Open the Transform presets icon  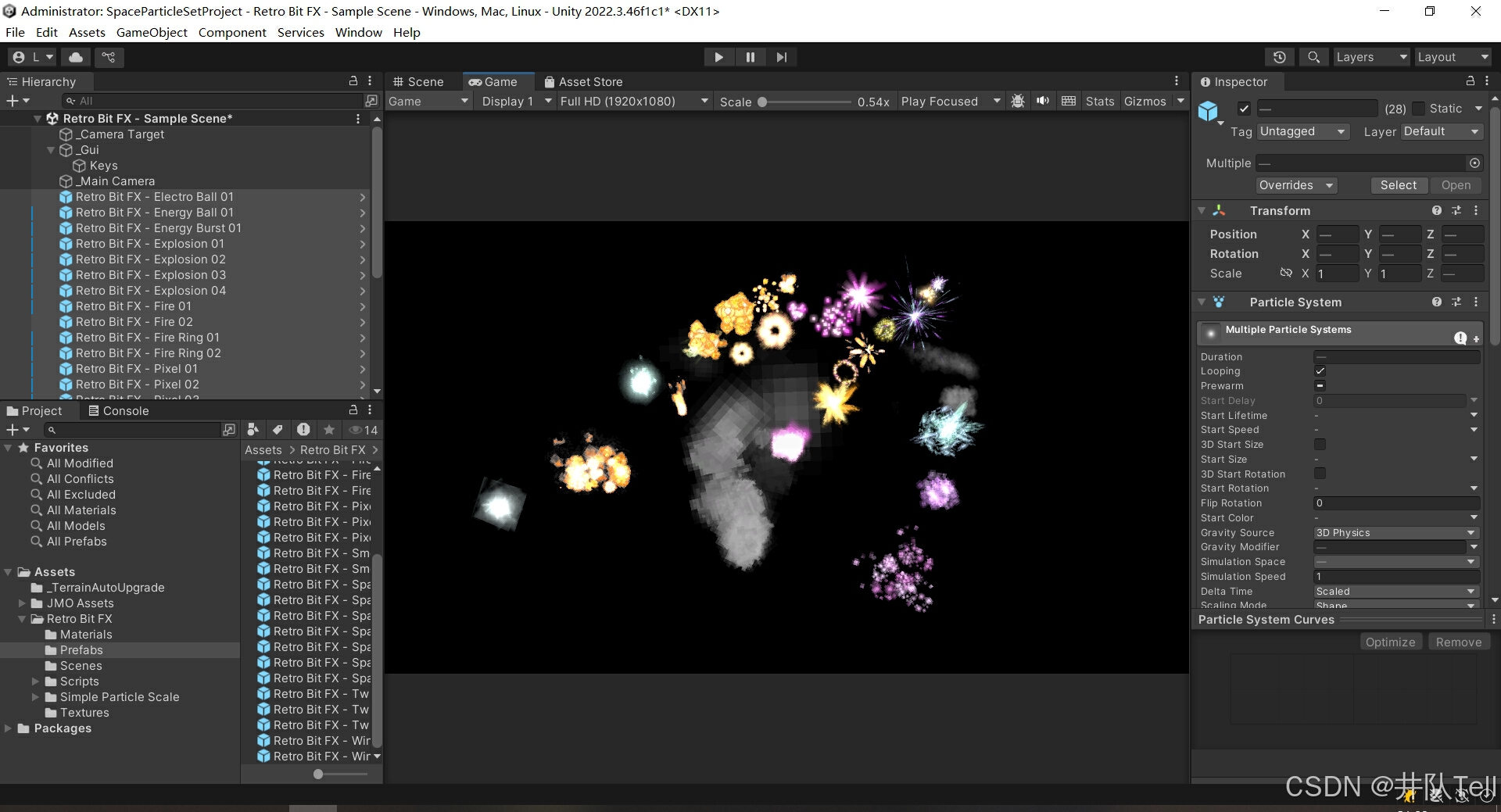[x=1456, y=211]
